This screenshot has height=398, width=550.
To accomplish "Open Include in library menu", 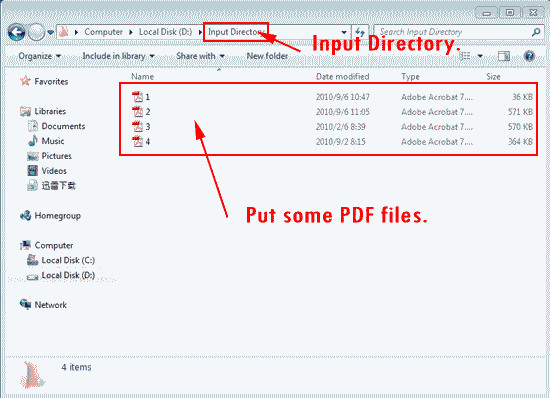I will click(119, 56).
